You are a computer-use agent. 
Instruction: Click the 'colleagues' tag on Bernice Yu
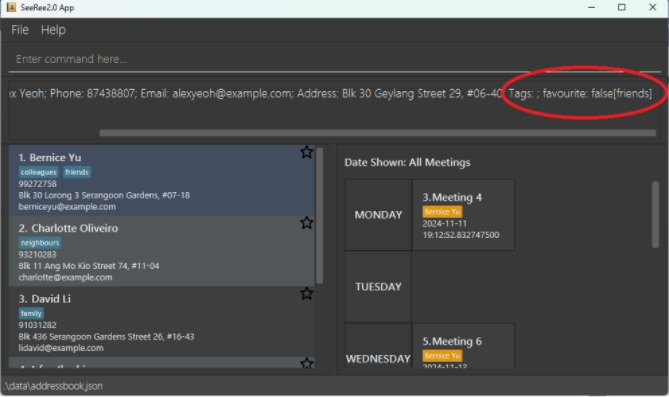point(38,172)
